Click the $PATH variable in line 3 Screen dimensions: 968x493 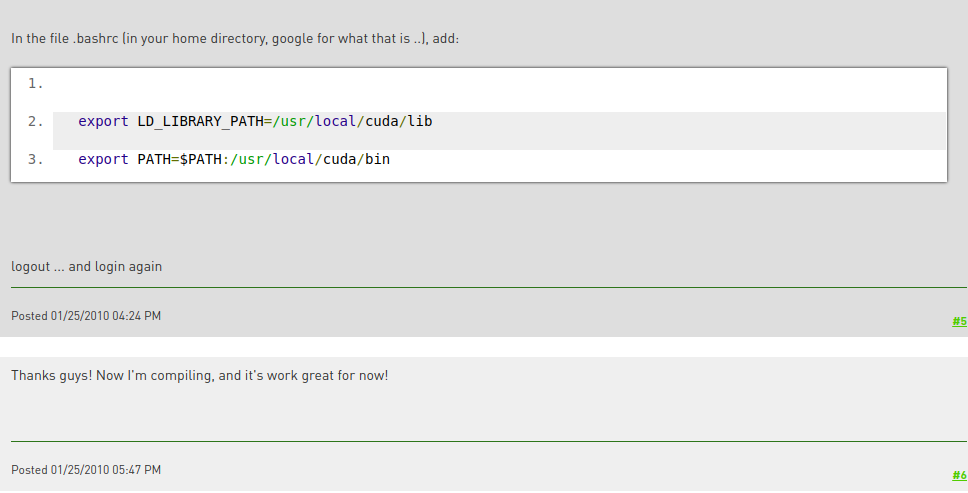tap(199, 159)
